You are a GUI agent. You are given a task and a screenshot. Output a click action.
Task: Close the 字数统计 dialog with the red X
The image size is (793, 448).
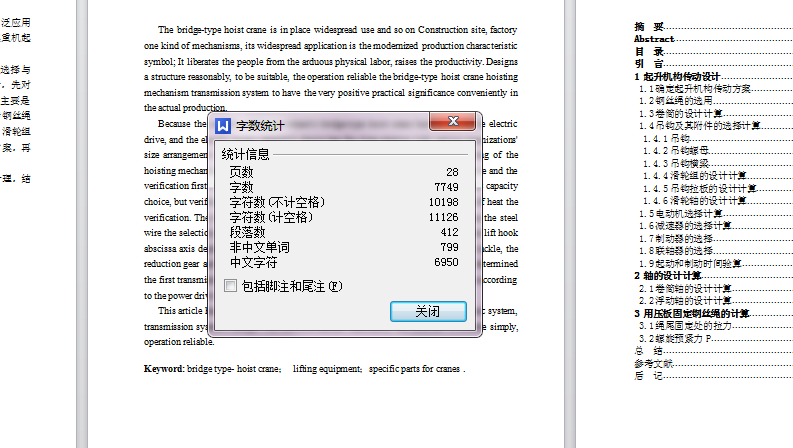(x=453, y=121)
